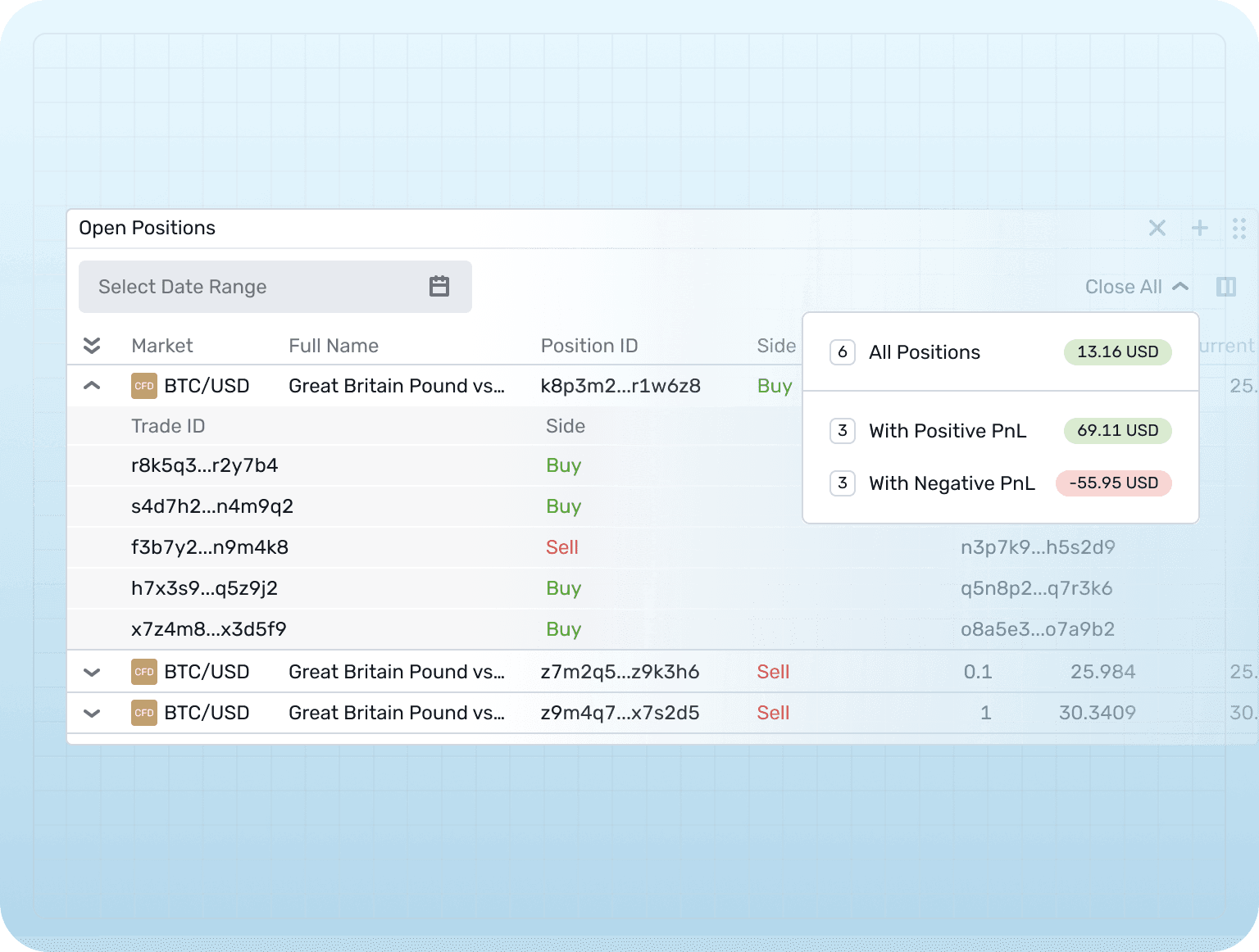1259x952 pixels.
Task: Select trade x7z4m8...x3d5f9
Action: coord(209,629)
